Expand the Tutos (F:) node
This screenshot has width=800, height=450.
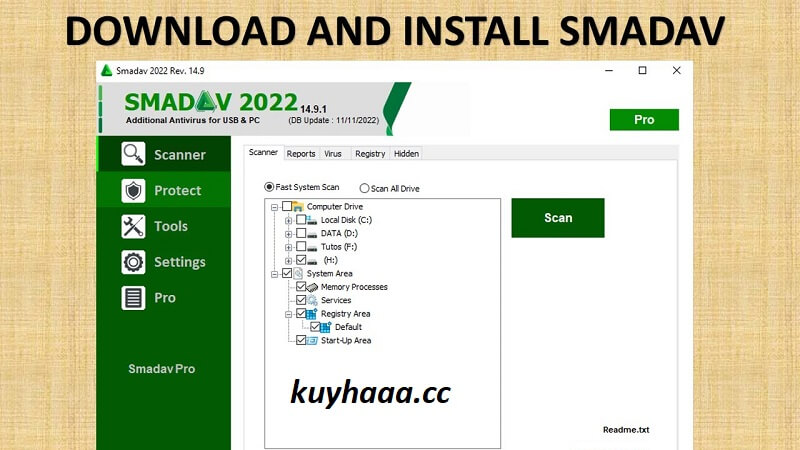(288, 247)
